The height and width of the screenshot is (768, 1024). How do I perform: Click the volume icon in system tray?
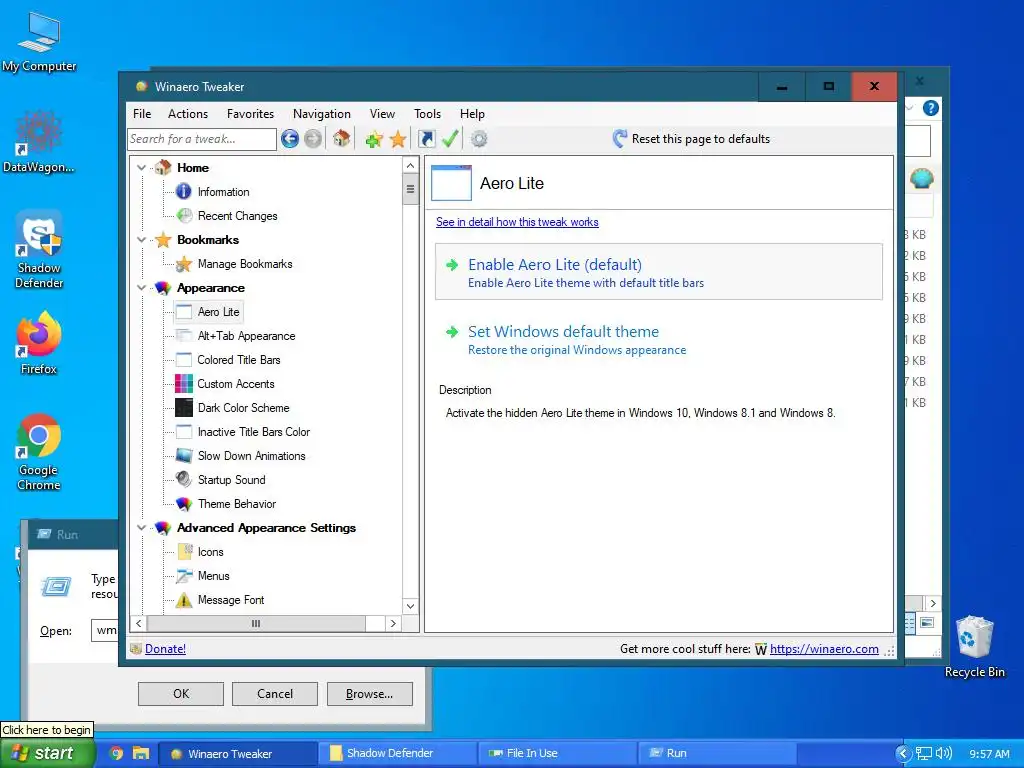[x=944, y=754]
